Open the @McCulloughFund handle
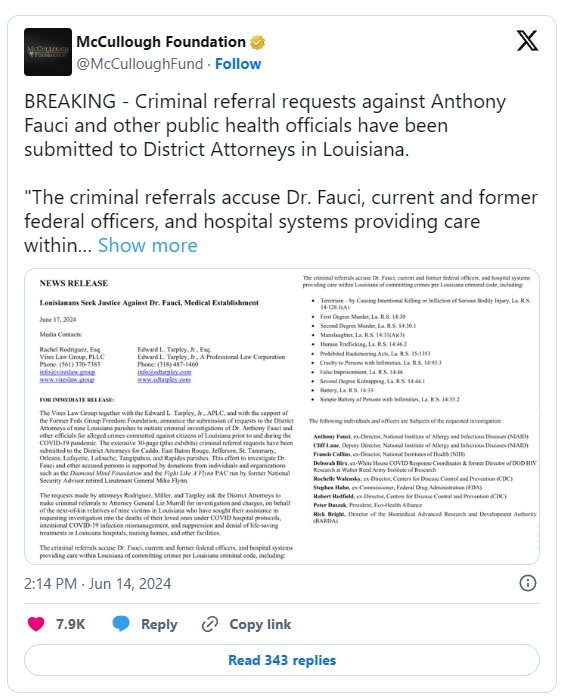 click(139, 64)
